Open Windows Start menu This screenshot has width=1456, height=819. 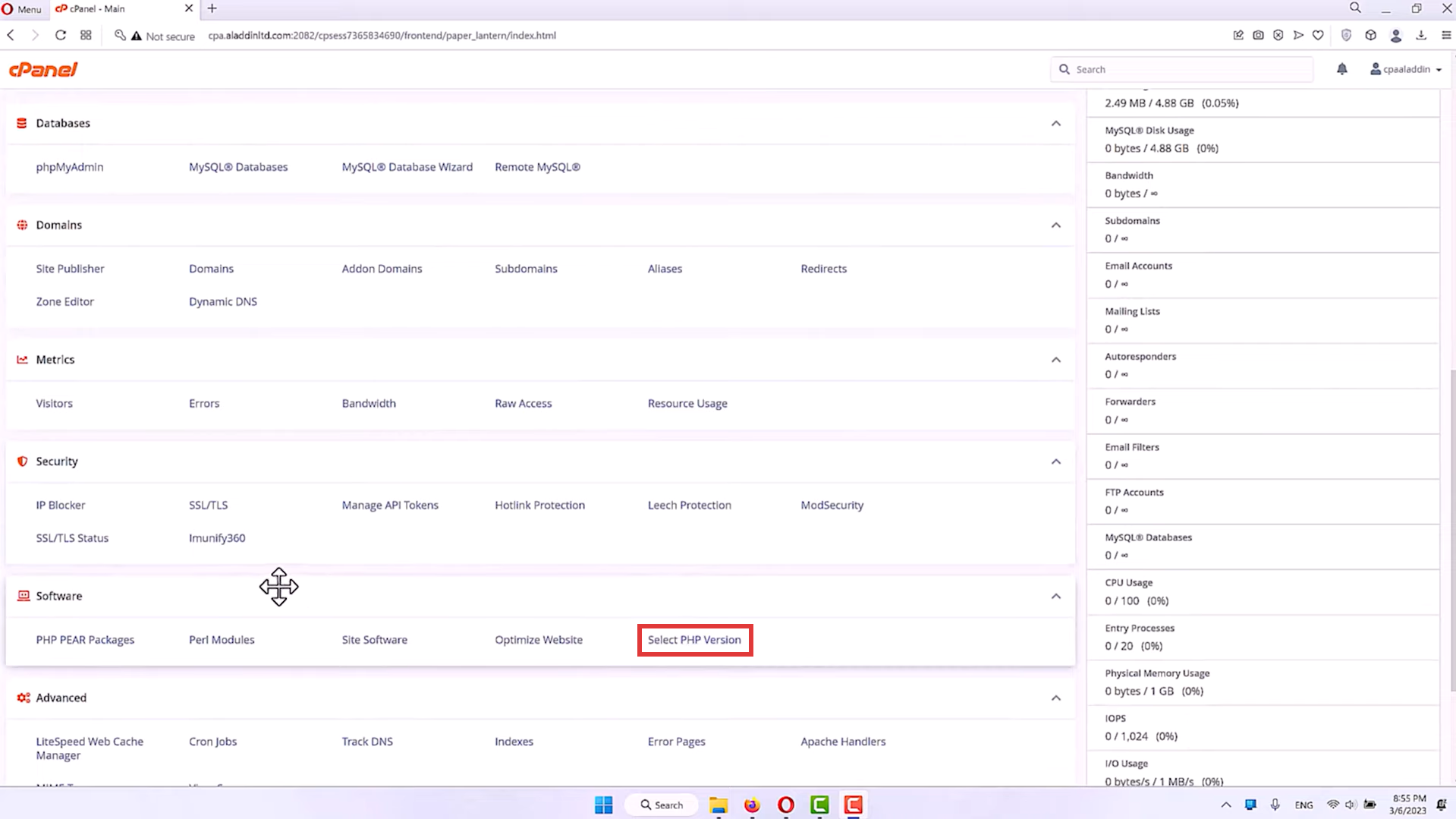603,805
